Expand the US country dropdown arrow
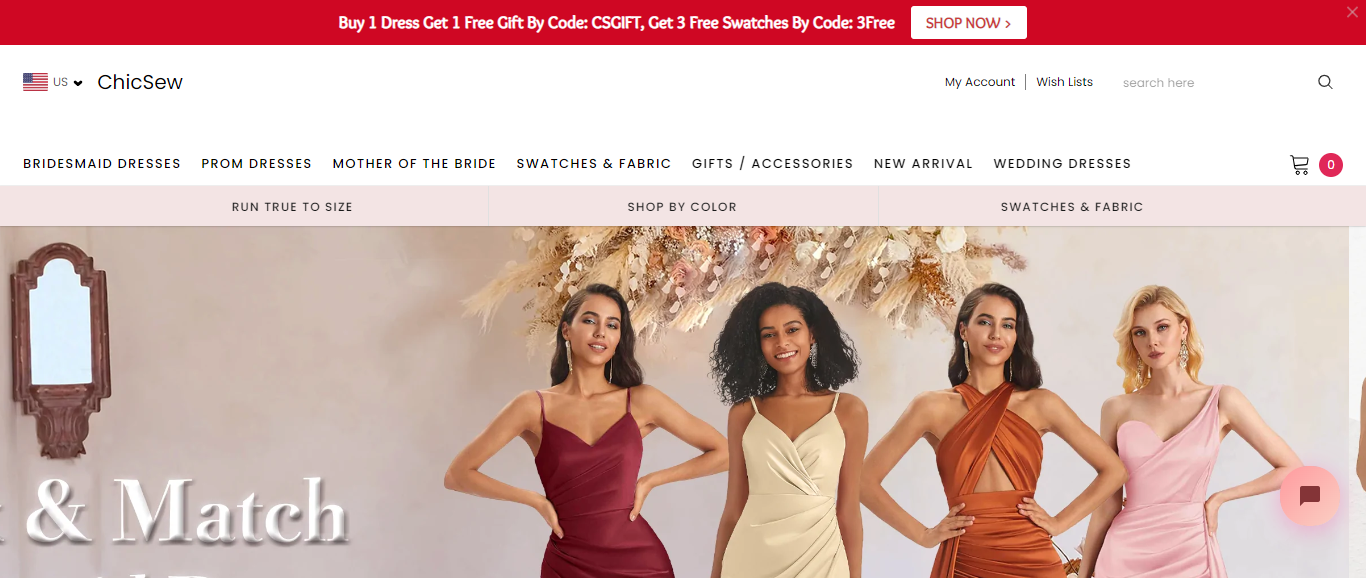Screen dimensions: 1366x578 coord(78,83)
